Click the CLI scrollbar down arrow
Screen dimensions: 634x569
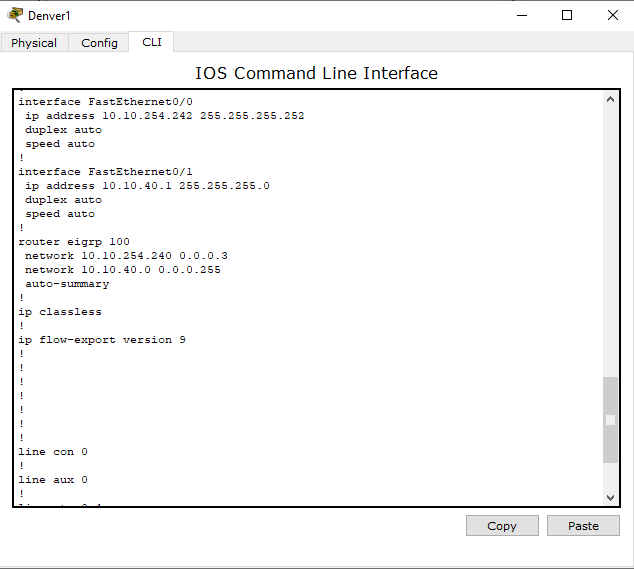click(610, 497)
